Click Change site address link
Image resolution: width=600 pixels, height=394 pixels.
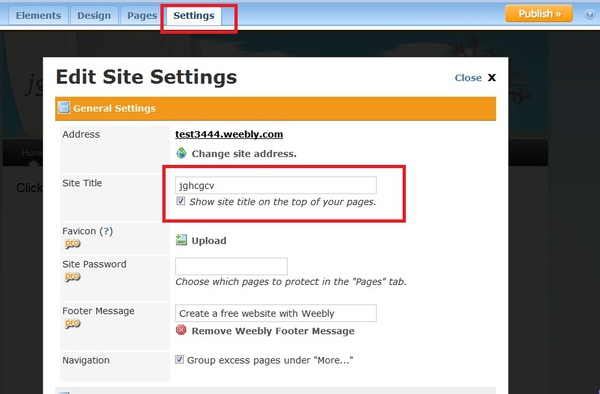[244, 154]
